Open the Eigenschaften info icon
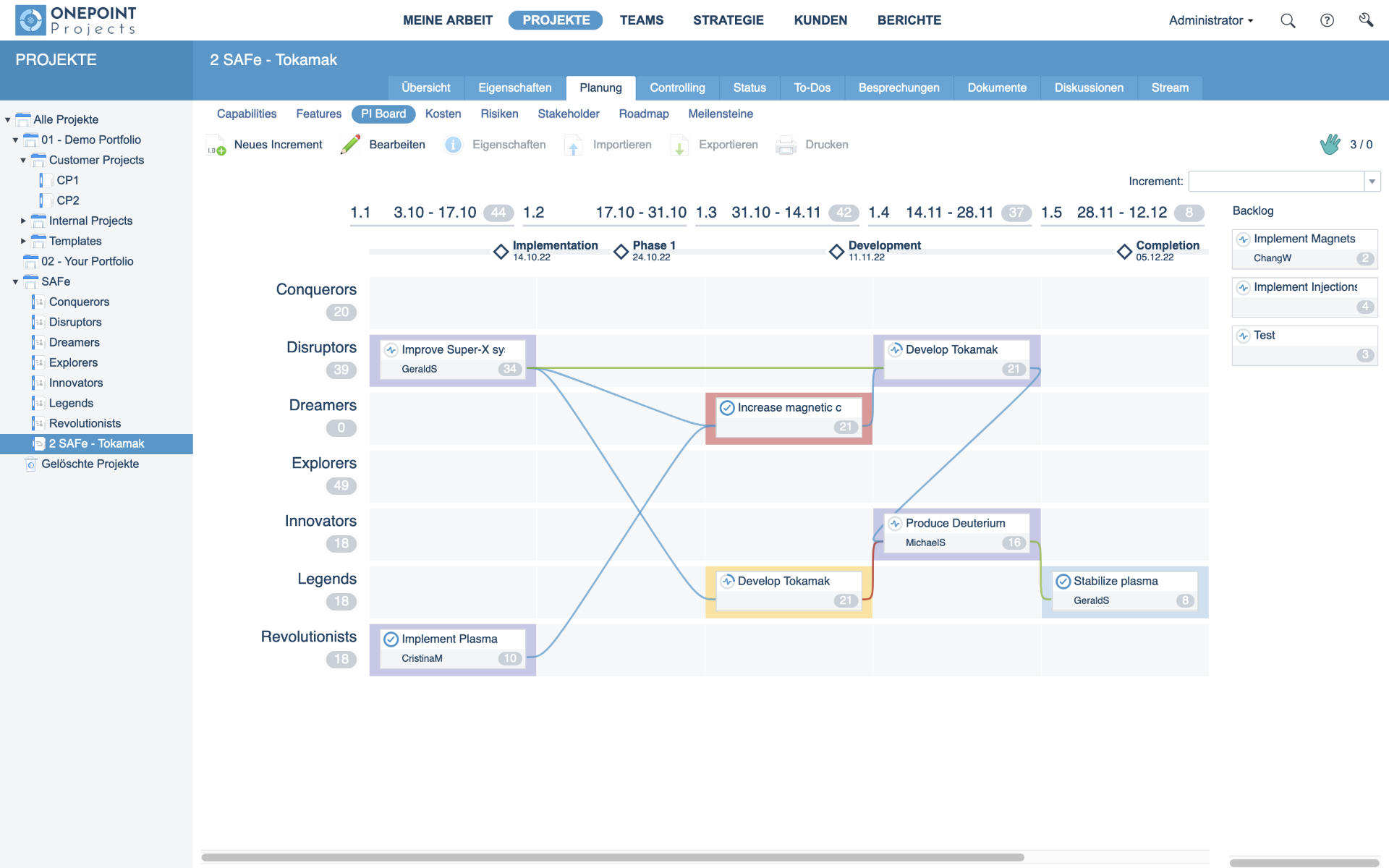Viewport: 1389px width, 868px height. pyautogui.click(x=454, y=144)
